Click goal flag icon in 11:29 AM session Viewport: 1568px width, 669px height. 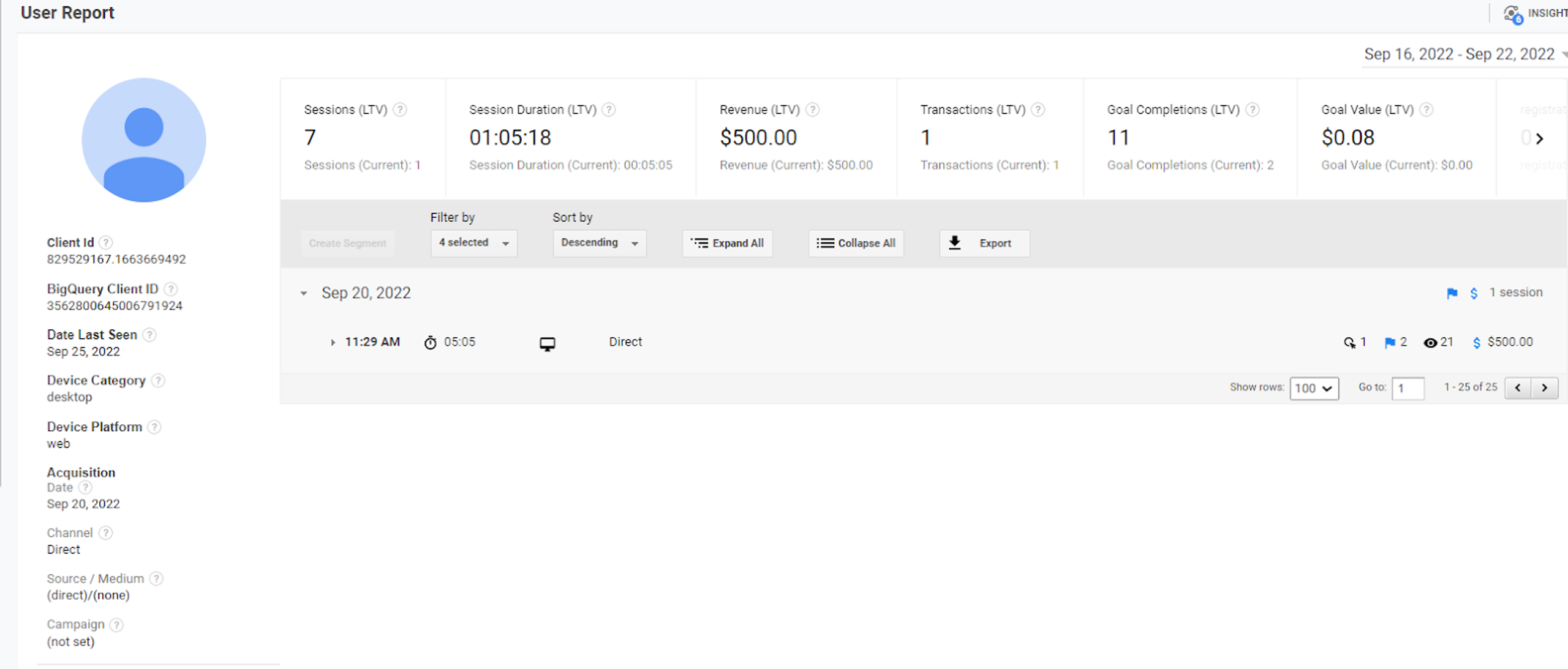click(x=1390, y=343)
